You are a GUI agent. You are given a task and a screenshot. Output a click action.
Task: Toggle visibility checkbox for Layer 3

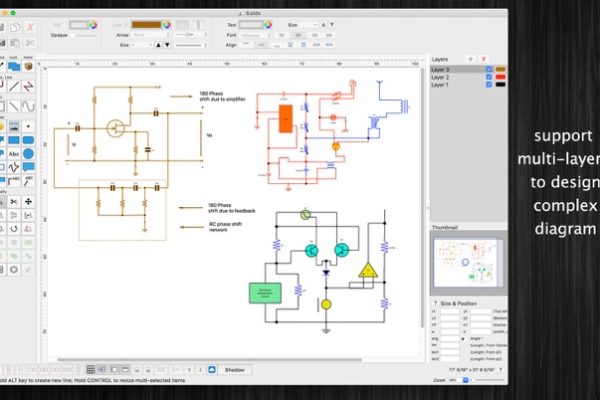[x=489, y=70]
